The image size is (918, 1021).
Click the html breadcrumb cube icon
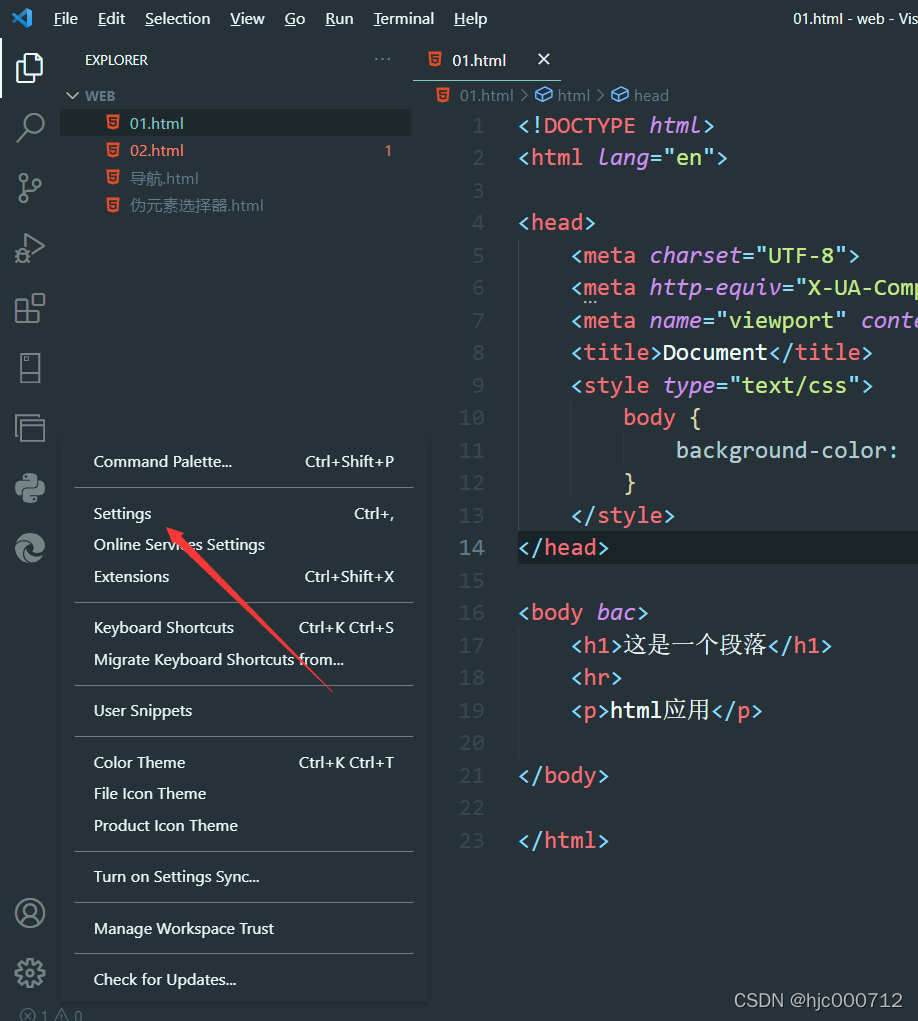544,95
